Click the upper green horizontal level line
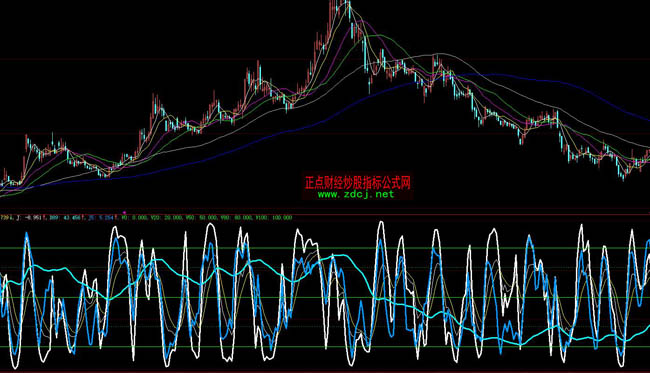 point(325,248)
